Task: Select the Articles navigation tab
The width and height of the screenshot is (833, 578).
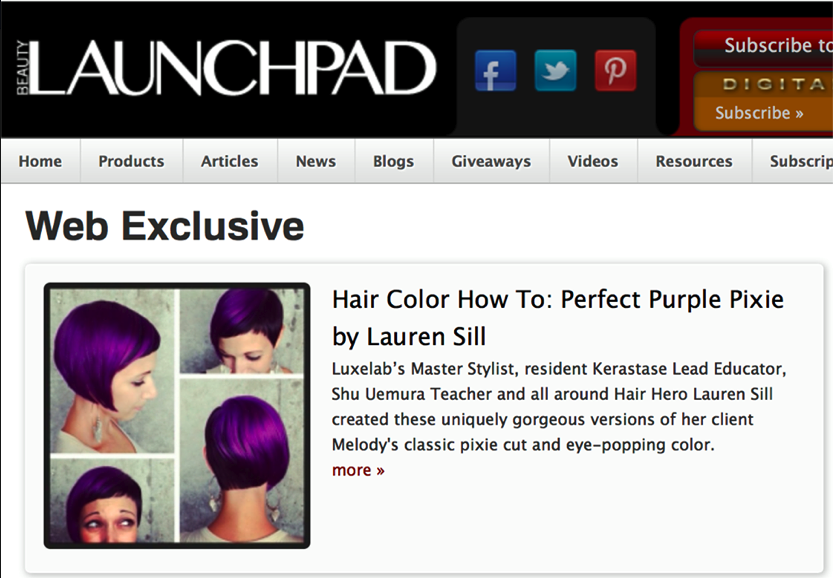Action: pyautogui.click(x=230, y=161)
